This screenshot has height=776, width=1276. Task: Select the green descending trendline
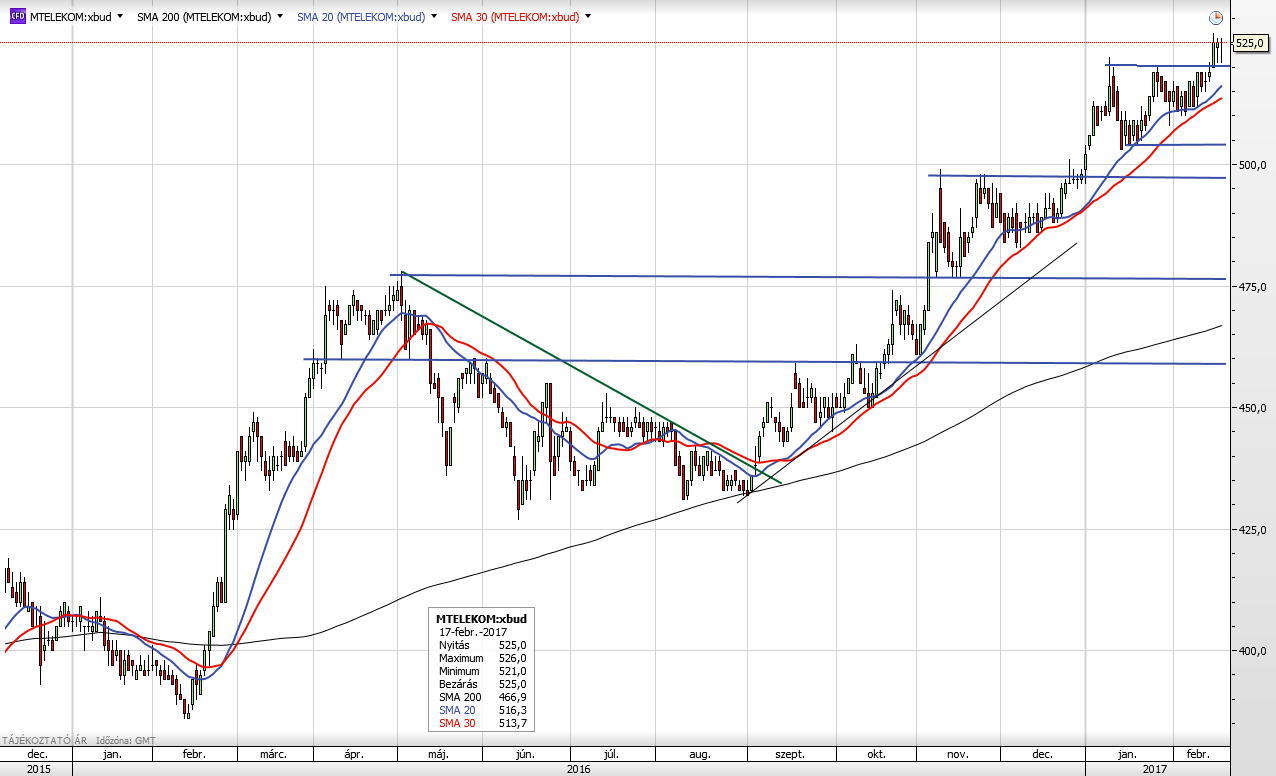click(x=590, y=377)
